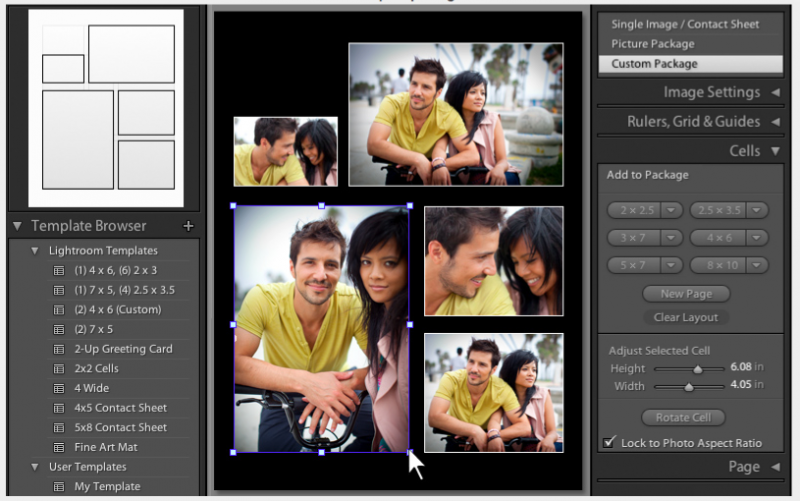Screen dimensions: 800x501
Task: Expand the Image Settings panel
Action: [776, 92]
